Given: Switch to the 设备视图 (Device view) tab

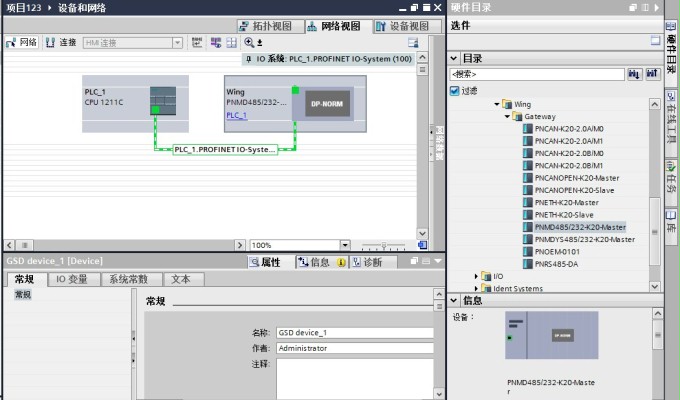Looking at the screenshot, I should [407, 26].
